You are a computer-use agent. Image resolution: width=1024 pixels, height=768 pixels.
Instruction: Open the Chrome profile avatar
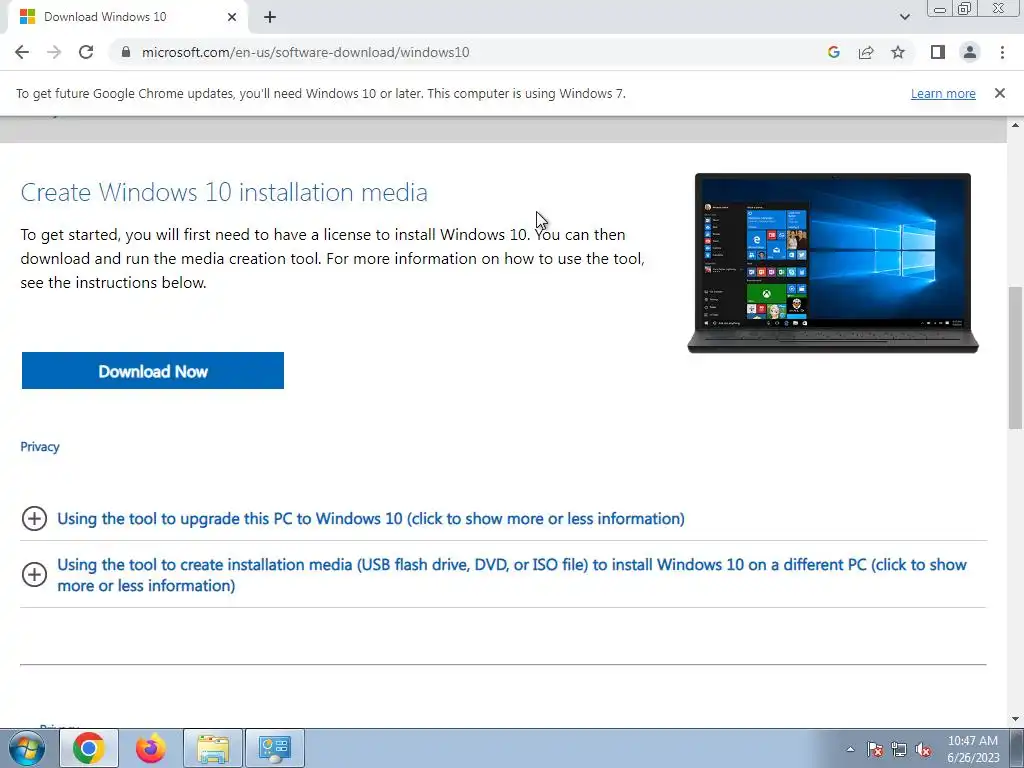click(x=970, y=52)
